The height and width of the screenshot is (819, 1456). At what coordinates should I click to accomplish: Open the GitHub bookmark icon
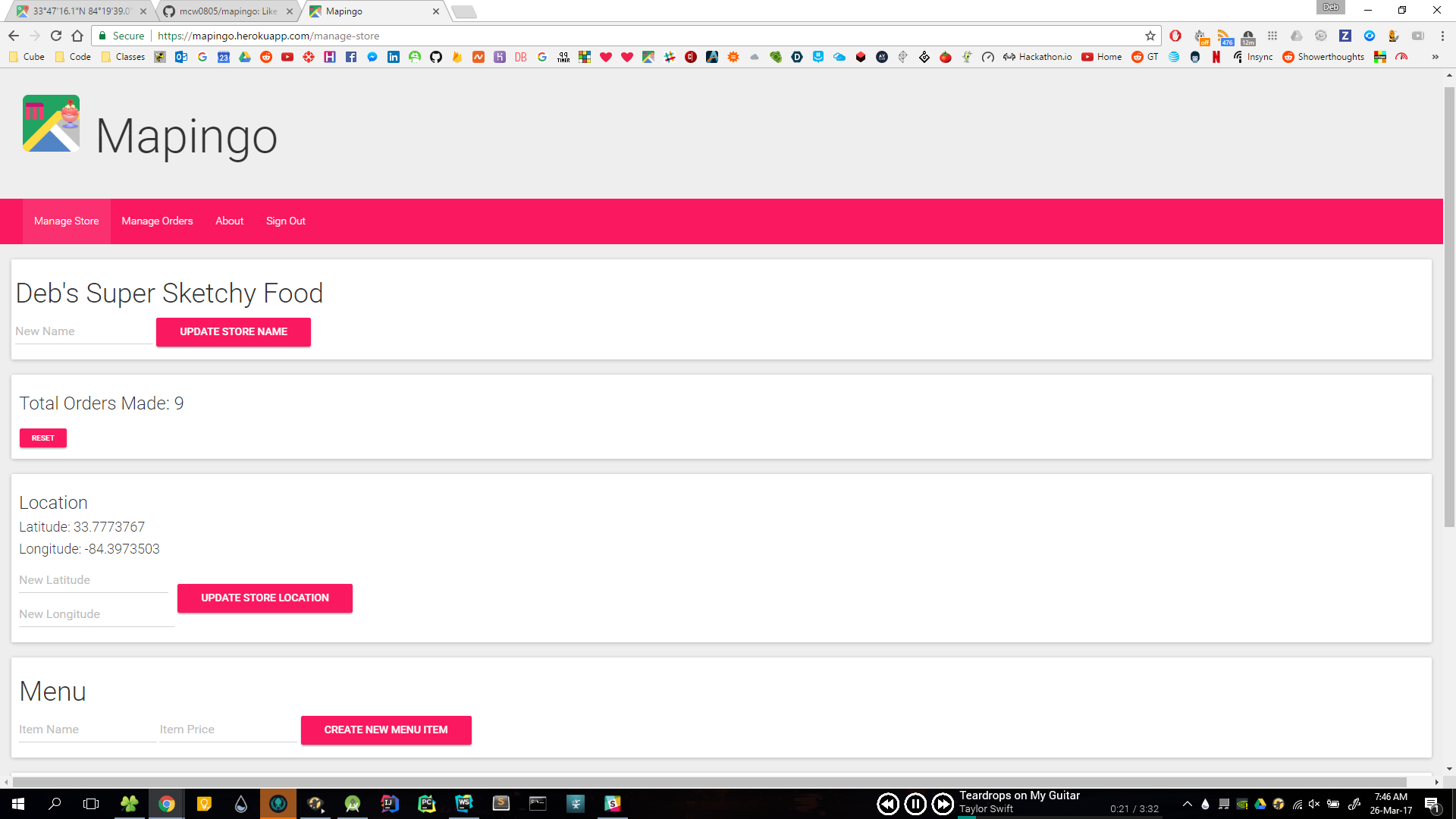point(436,57)
